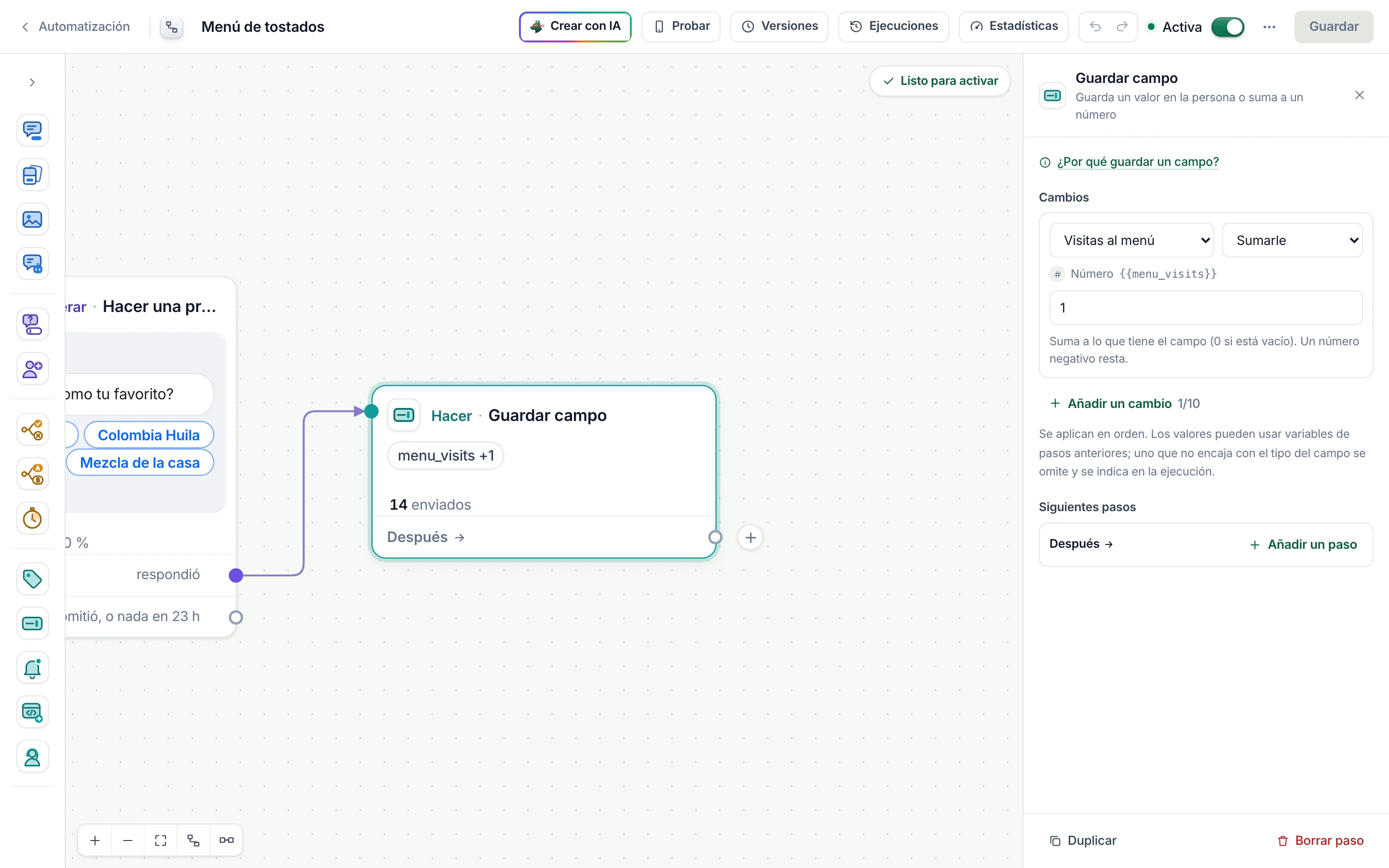The height and width of the screenshot is (868, 1389).
Task: Open the three-dots more options menu
Action: coord(1269,27)
